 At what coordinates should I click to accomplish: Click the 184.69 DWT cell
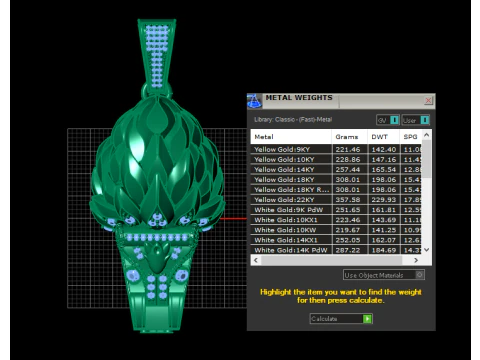[x=384, y=250]
